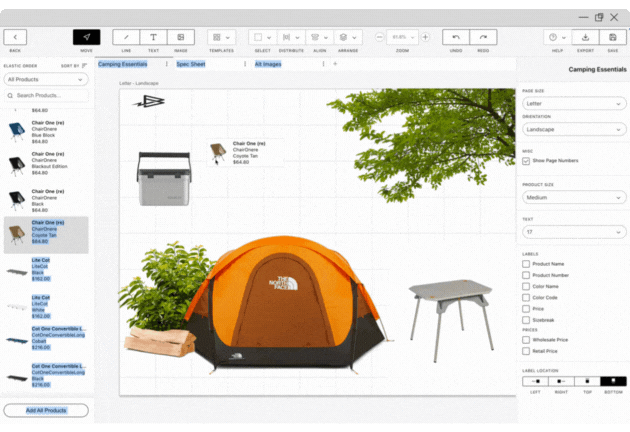Open the Help icon
This screenshot has width=630, height=432.
(x=553, y=37)
